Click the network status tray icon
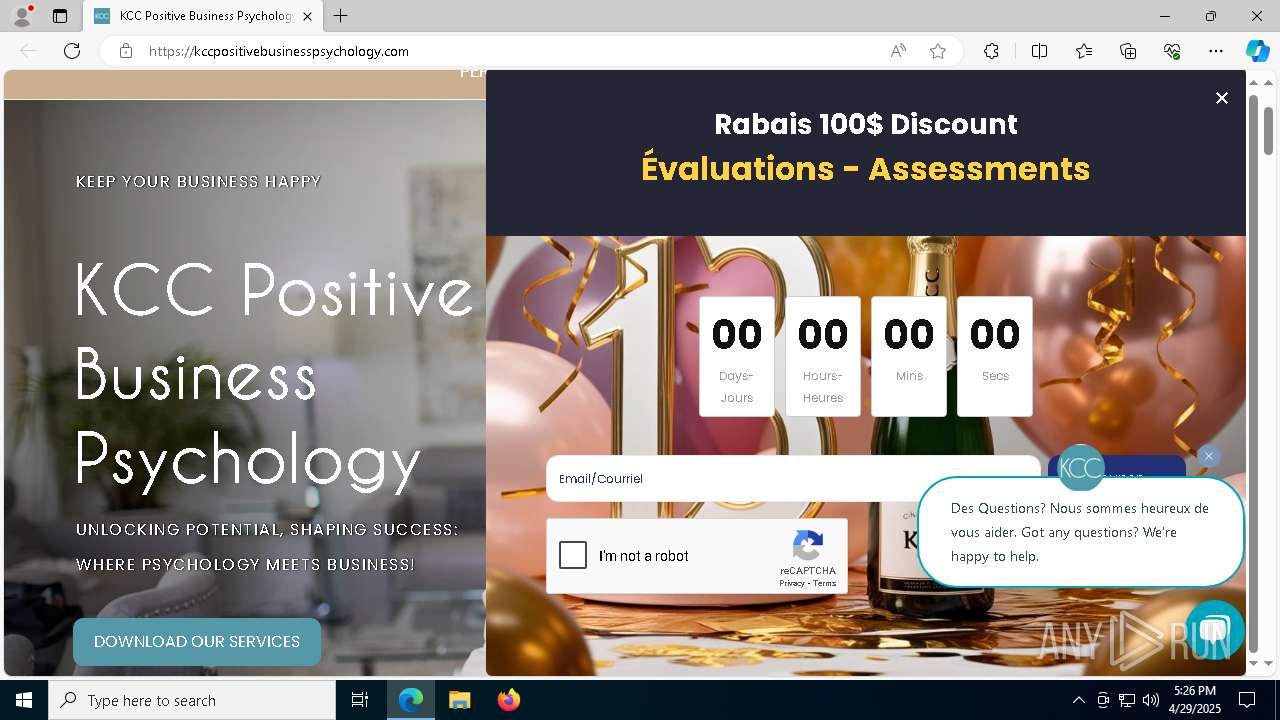The image size is (1280, 720). [1127, 700]
